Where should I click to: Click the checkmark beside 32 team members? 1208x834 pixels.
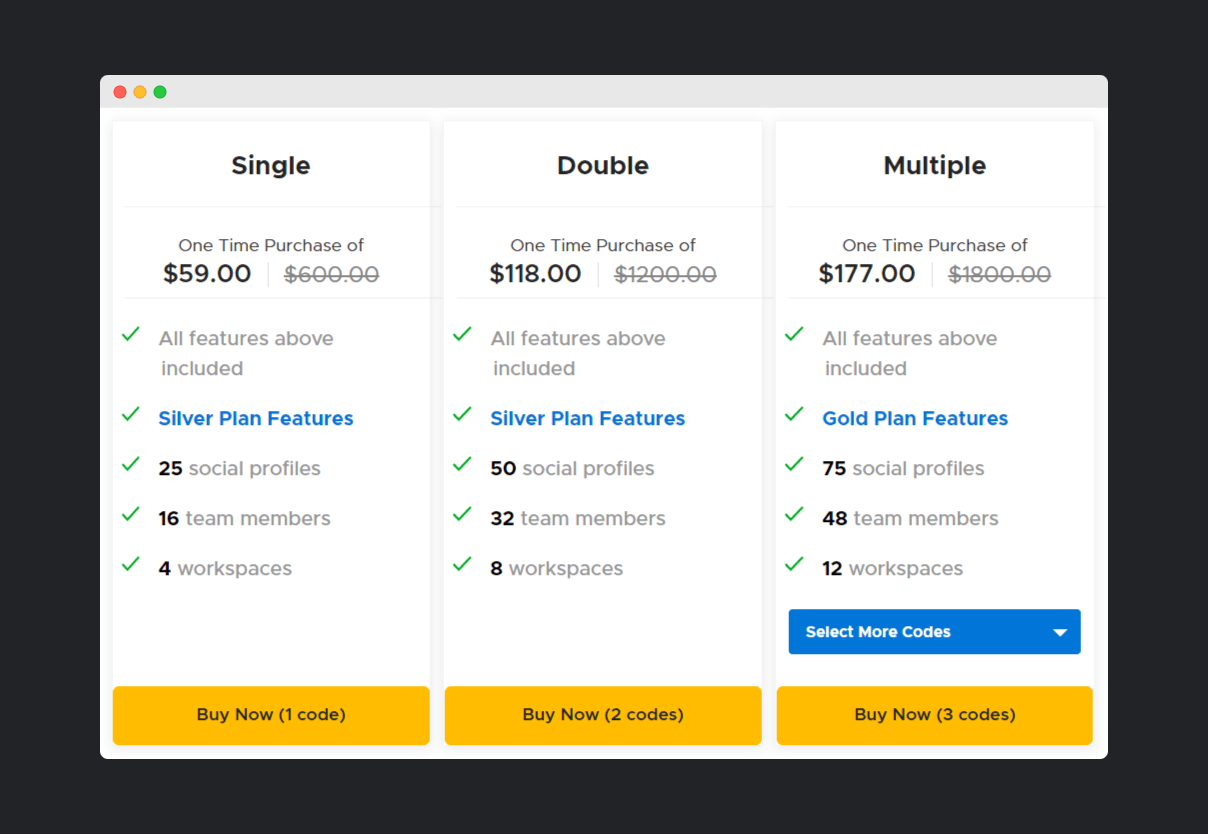pyautogui.click(x=462, y=514)
